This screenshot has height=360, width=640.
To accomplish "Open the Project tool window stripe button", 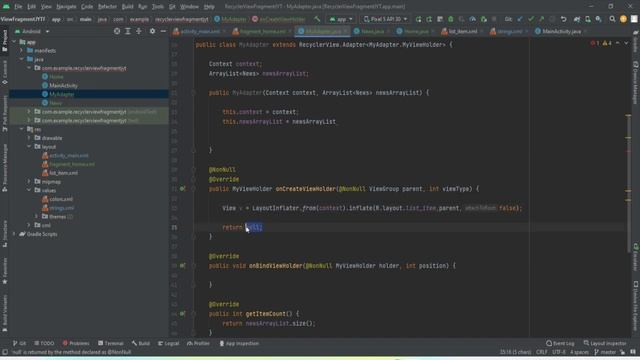I will click(4, 41).
